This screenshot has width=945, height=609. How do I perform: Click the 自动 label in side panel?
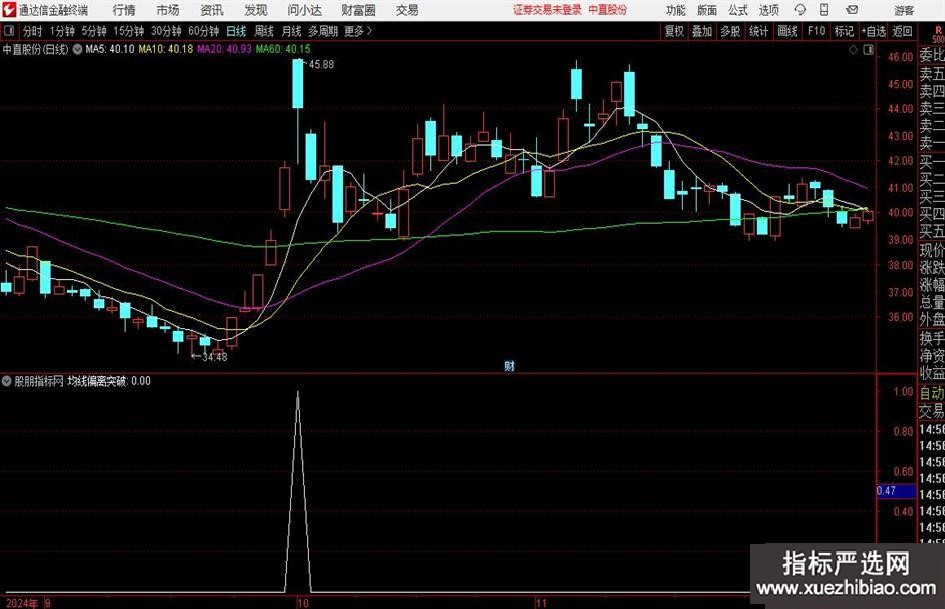tap(932, 393)
